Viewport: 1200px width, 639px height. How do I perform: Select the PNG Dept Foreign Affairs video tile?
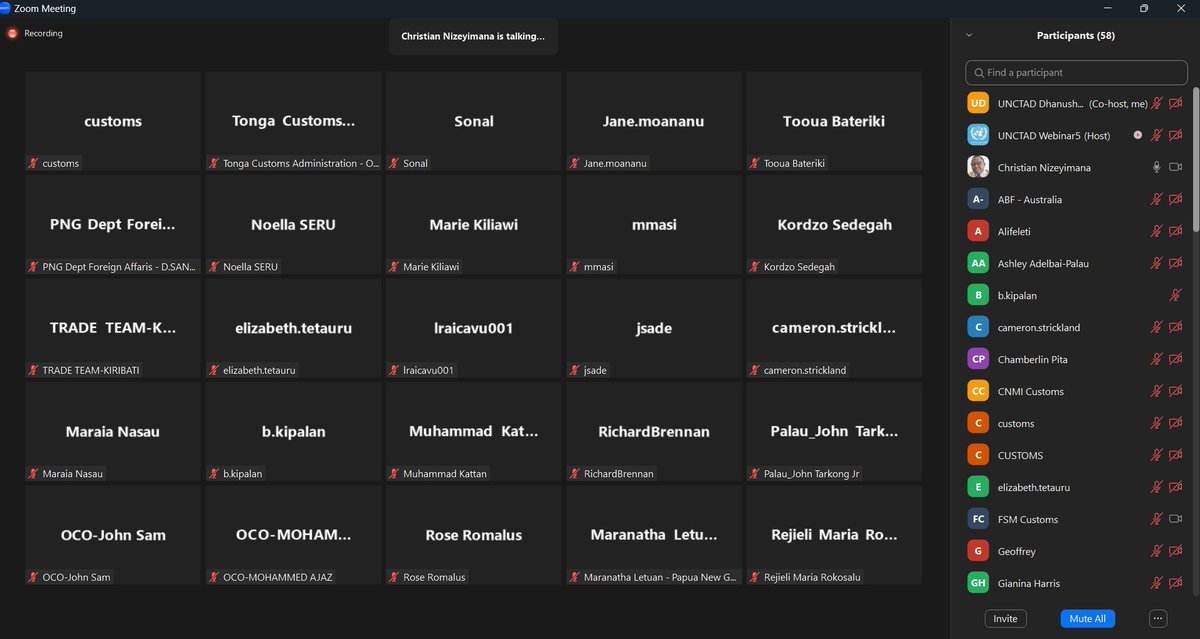tap(113, 224)
